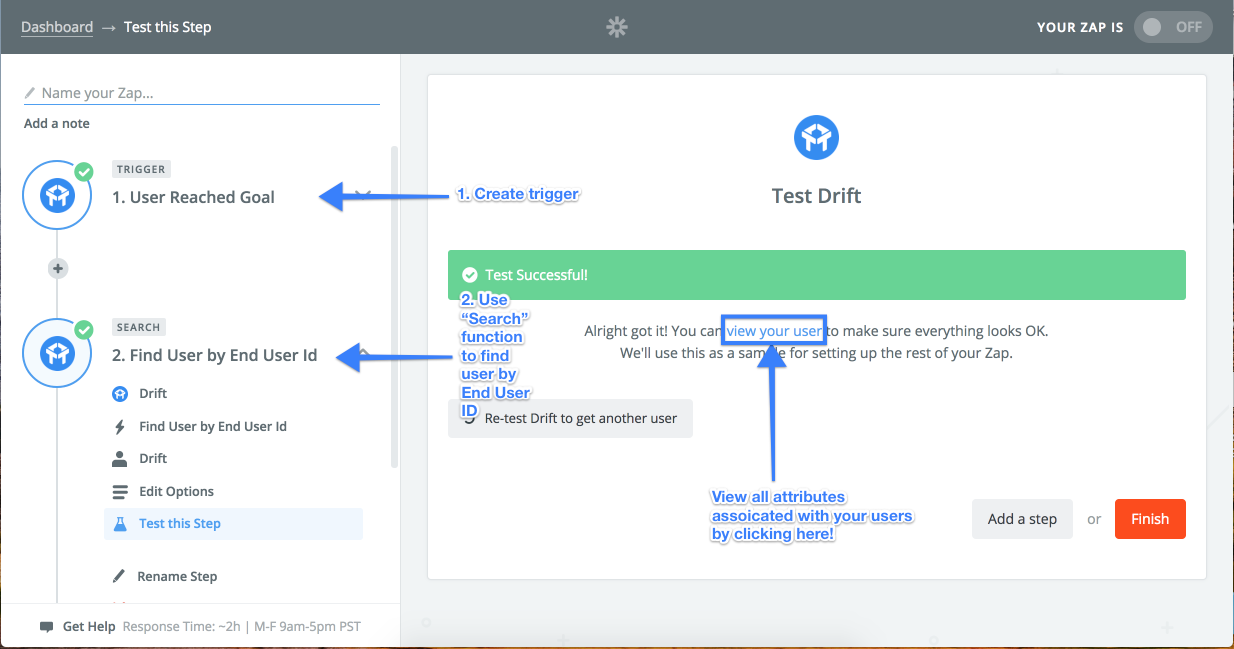Click Re-test Drift to get another user
Viewport: 1234px width, 649px height.
(570, 418)
